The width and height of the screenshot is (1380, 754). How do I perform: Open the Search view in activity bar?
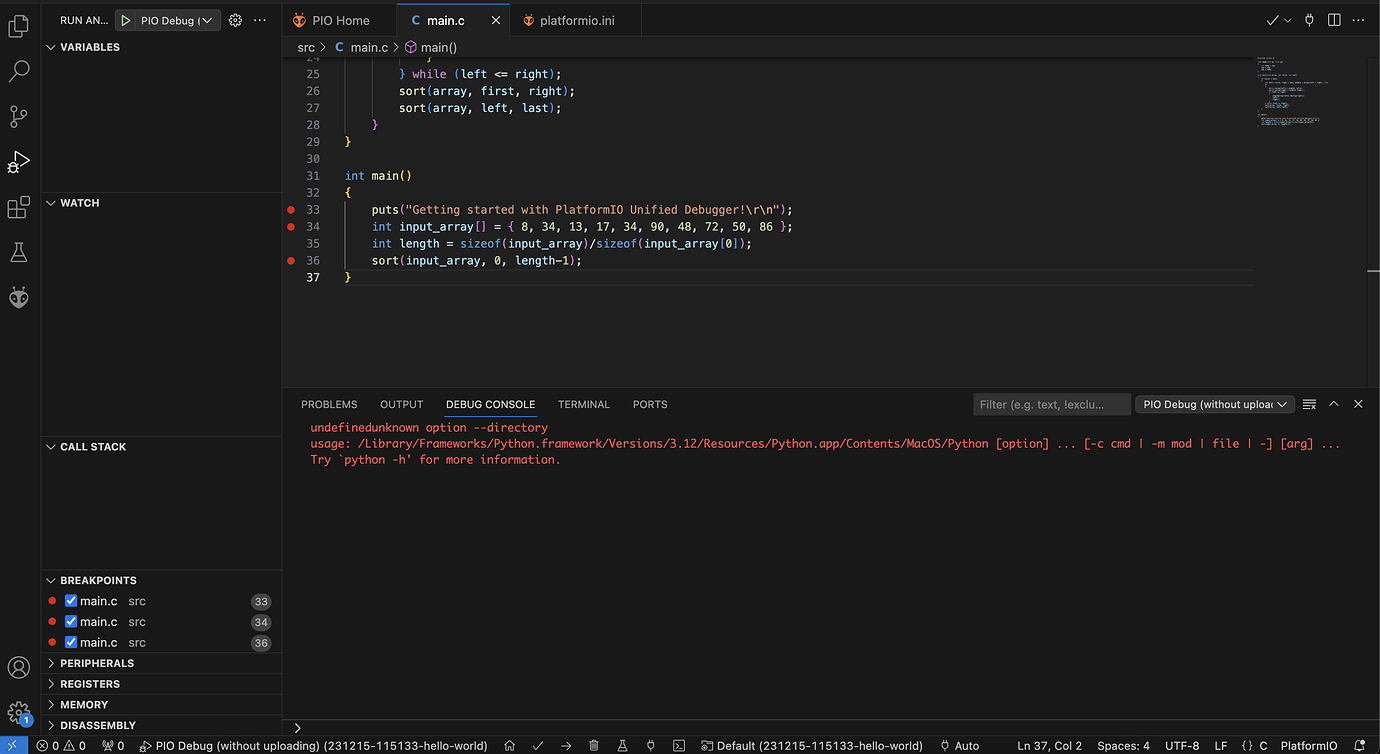(19, 71)
